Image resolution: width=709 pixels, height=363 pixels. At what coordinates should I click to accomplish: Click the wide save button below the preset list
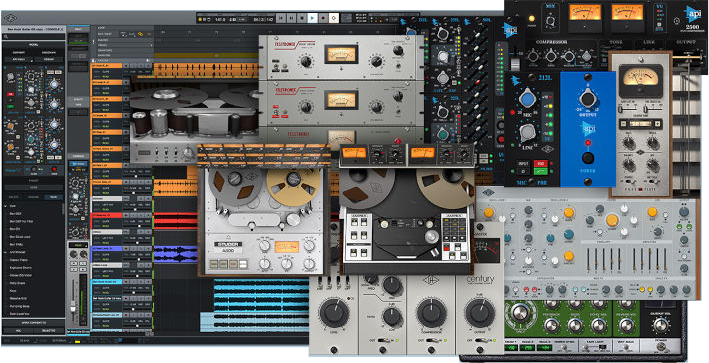coord(34,322)
